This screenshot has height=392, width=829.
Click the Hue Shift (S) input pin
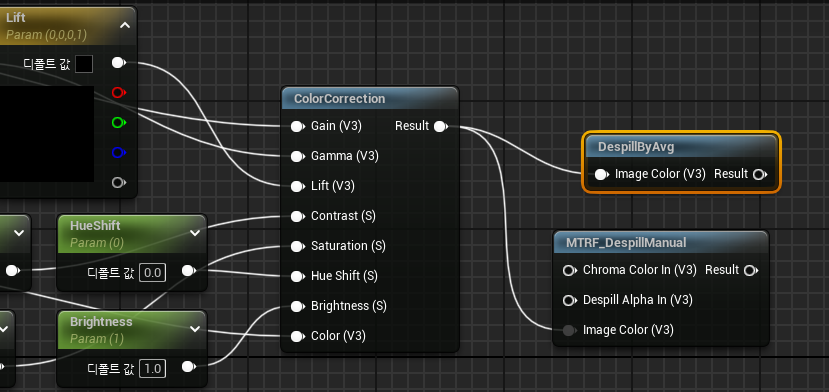(x=298, y=276)
